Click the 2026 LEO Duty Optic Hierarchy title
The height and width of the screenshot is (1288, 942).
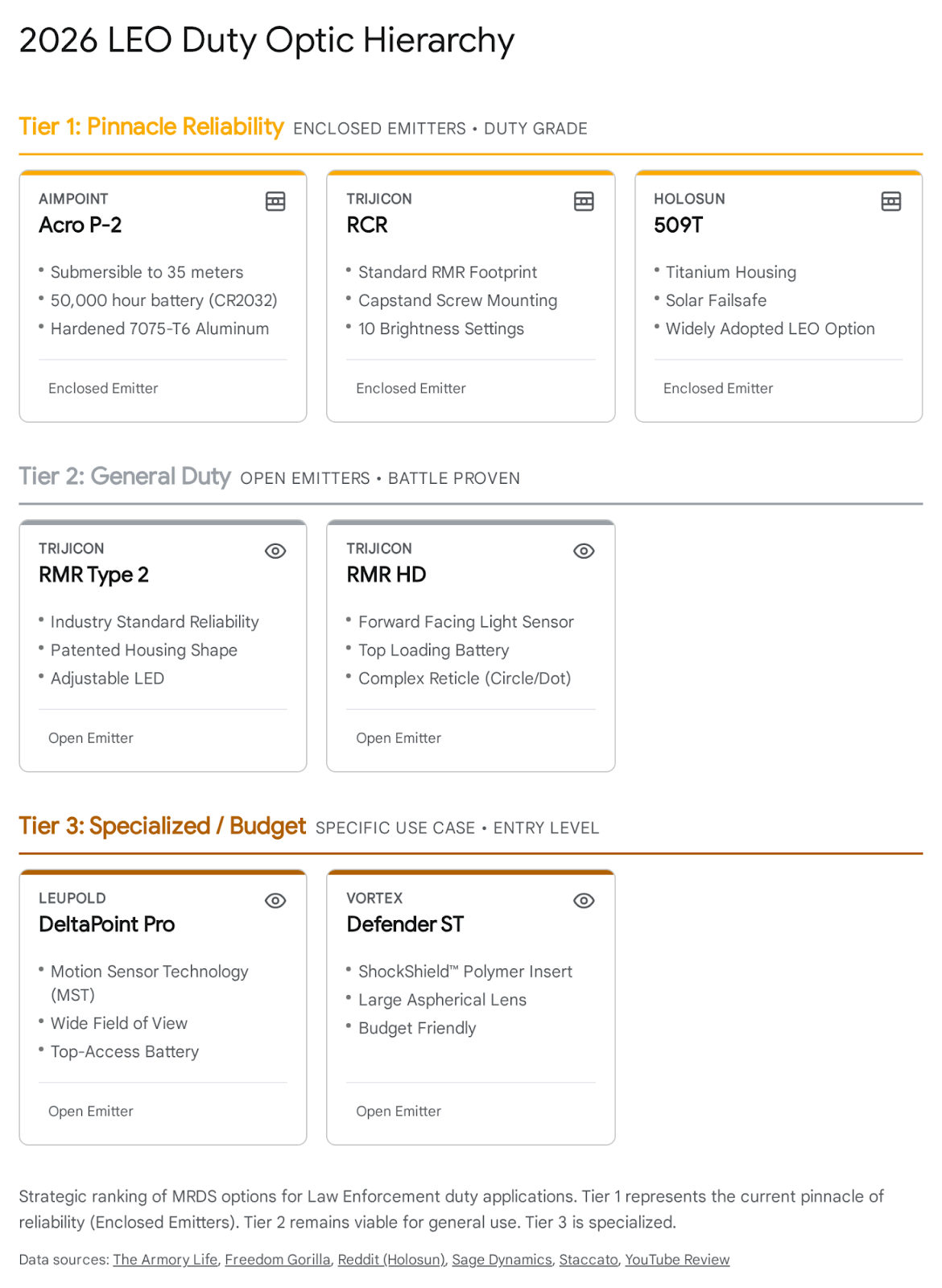[266, 40]
